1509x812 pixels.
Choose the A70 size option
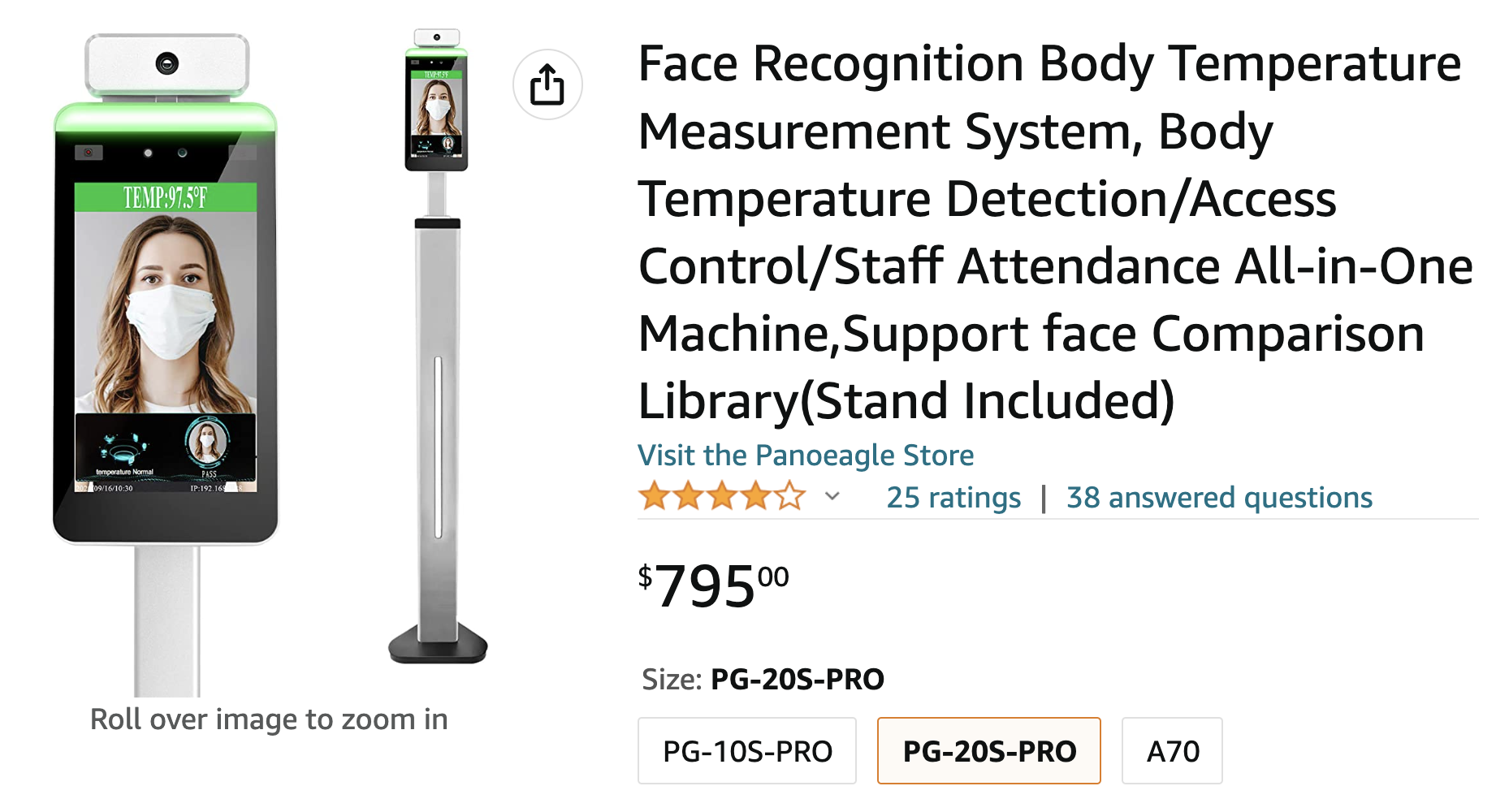(1172, 751)
